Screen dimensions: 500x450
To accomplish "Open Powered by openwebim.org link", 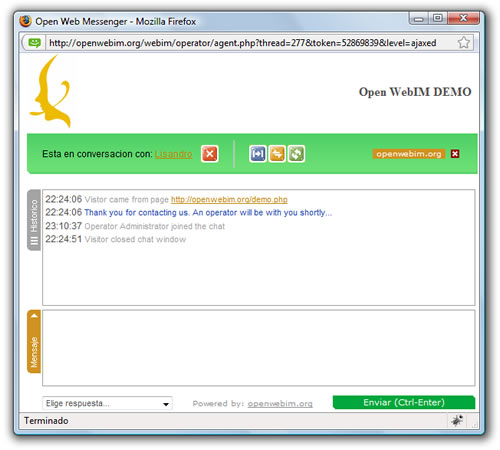I will tap(280, 404).
